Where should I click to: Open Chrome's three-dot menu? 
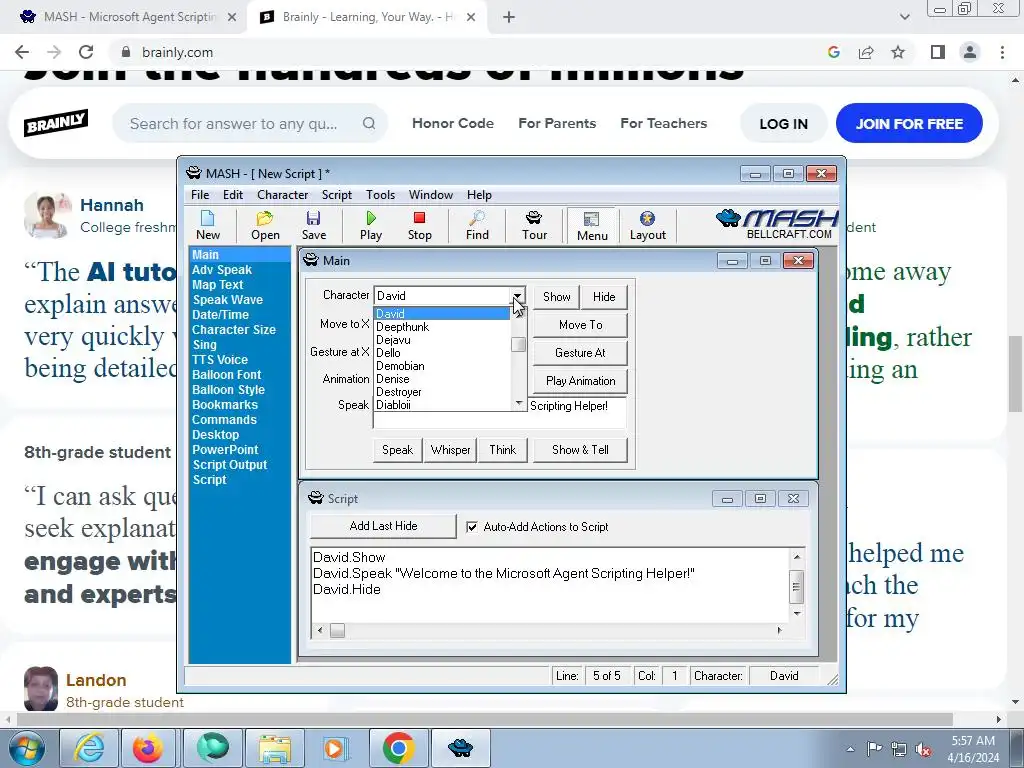(x=1002, y=52)
